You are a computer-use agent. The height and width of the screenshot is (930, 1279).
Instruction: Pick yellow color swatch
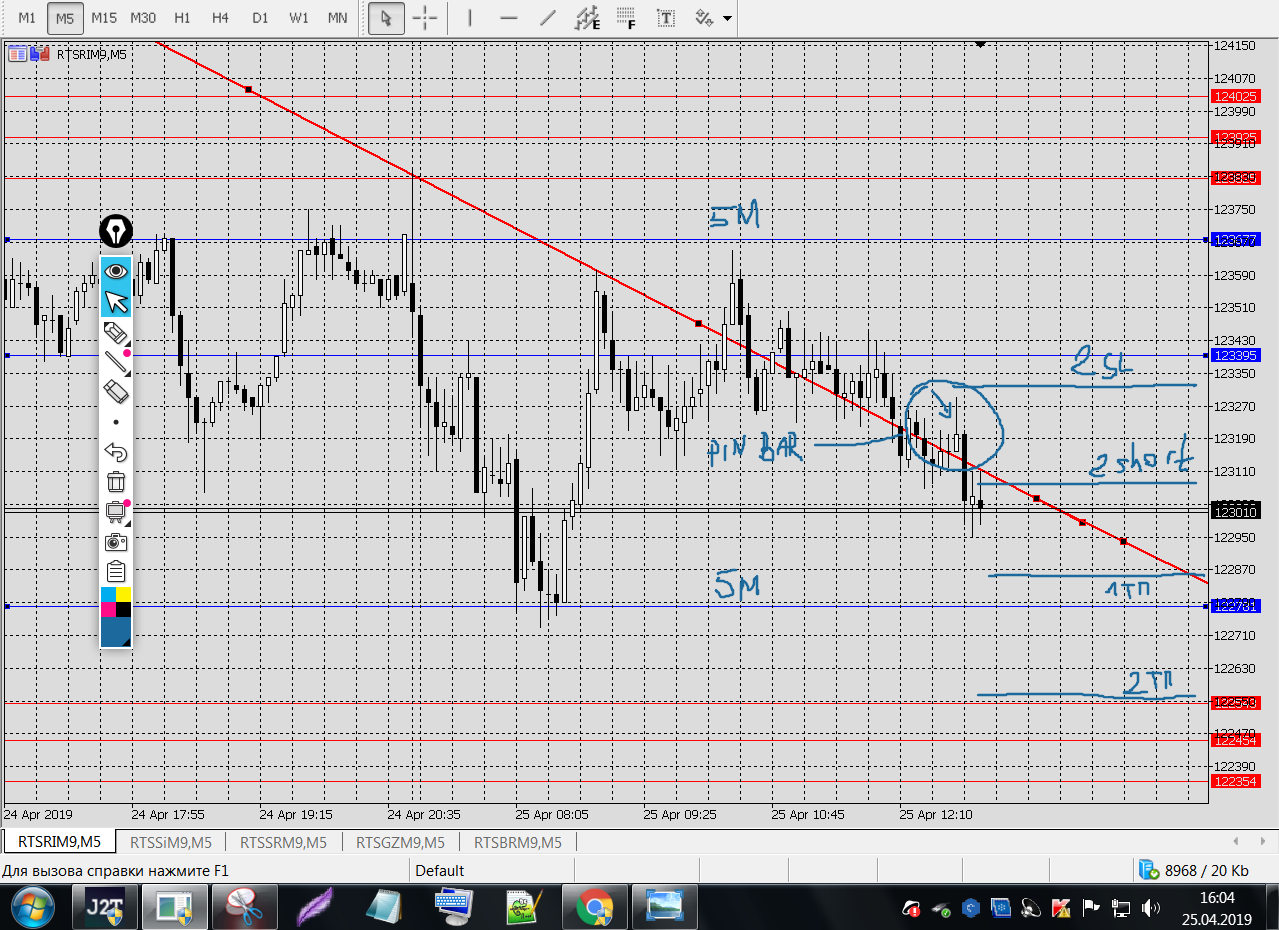pos(124,595)
